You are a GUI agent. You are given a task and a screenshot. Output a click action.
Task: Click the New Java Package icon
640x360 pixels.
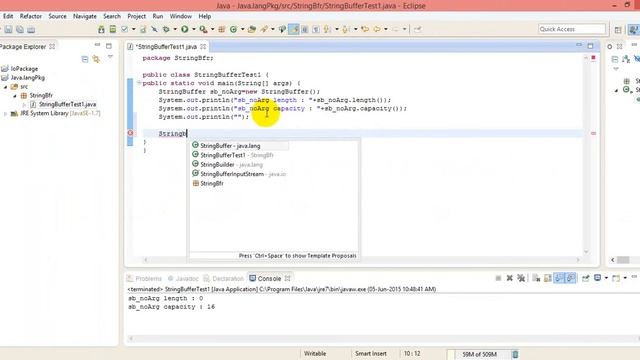pos(222,29)
